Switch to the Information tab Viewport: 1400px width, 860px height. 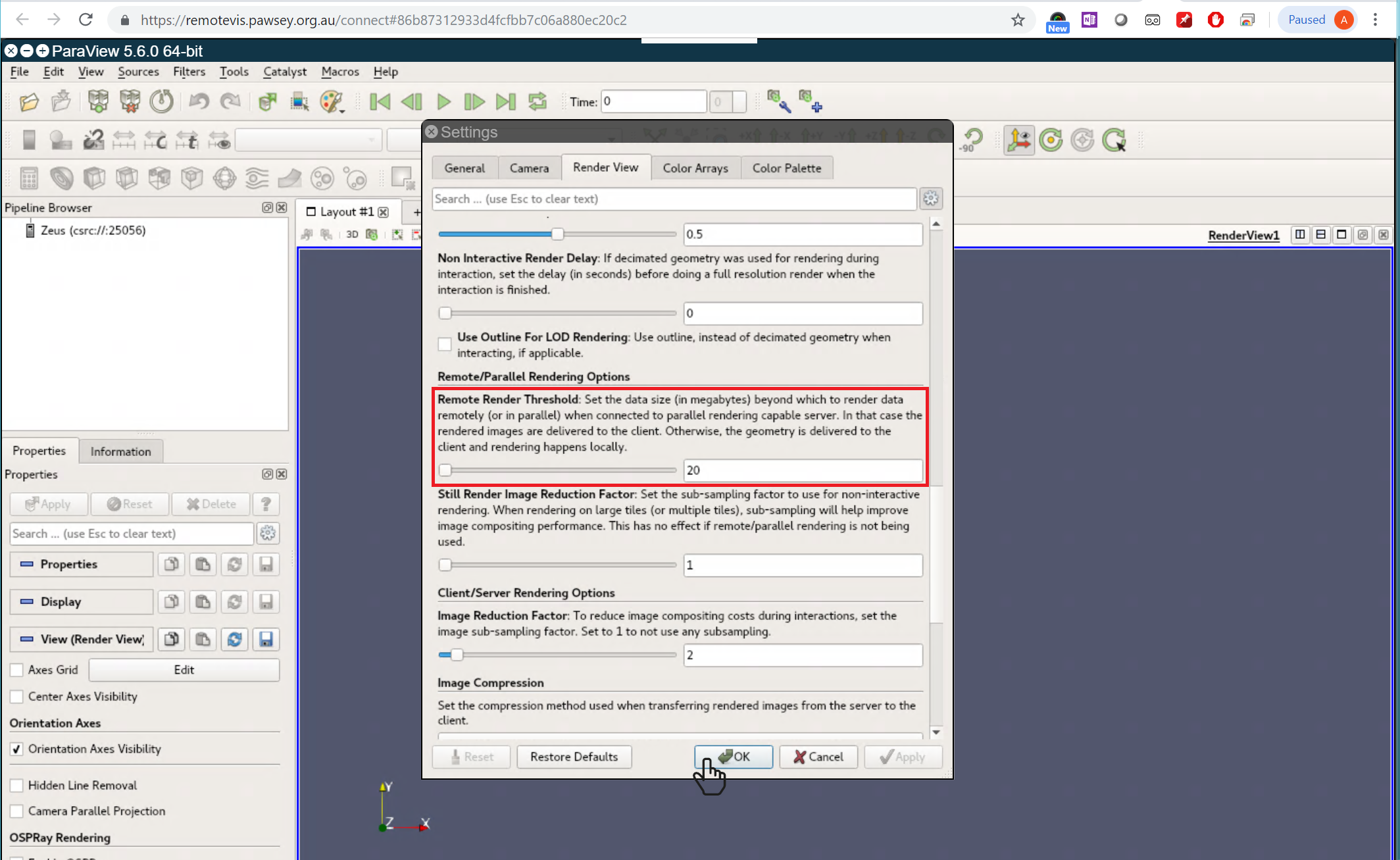(120, 451)
